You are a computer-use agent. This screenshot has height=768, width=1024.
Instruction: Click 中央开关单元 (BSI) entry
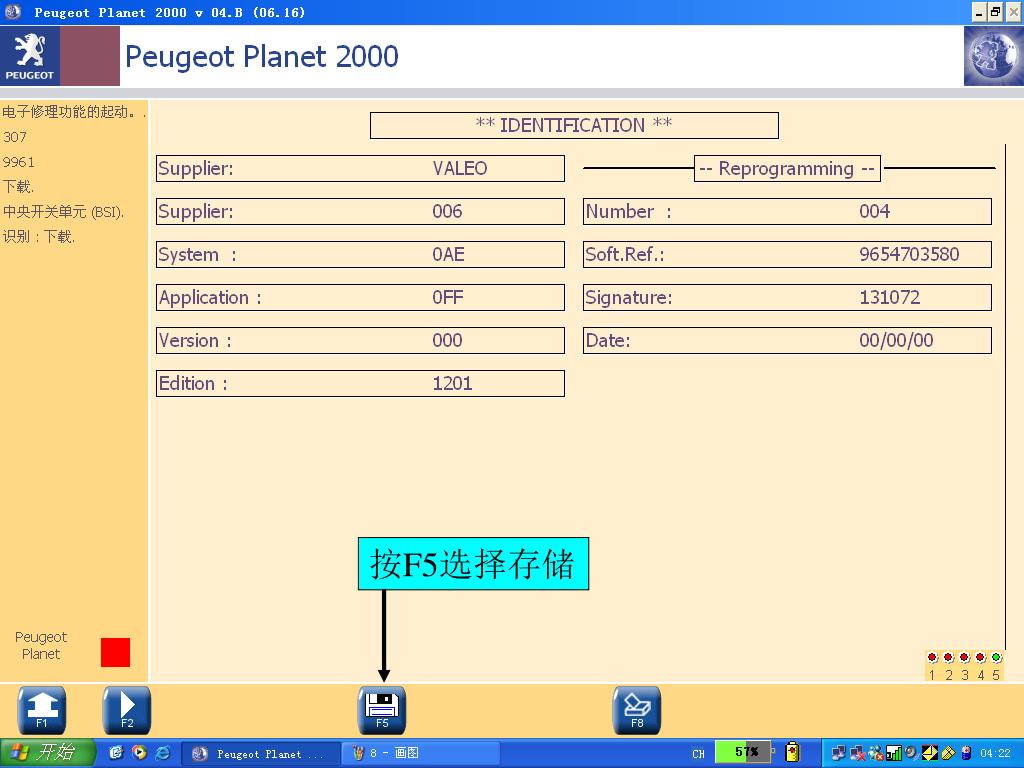pyautogui.click(x=63, y=212)
